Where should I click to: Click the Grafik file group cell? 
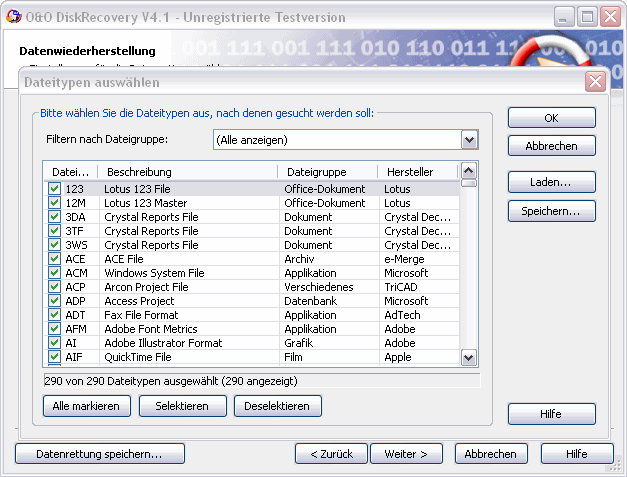pos(299,343)
